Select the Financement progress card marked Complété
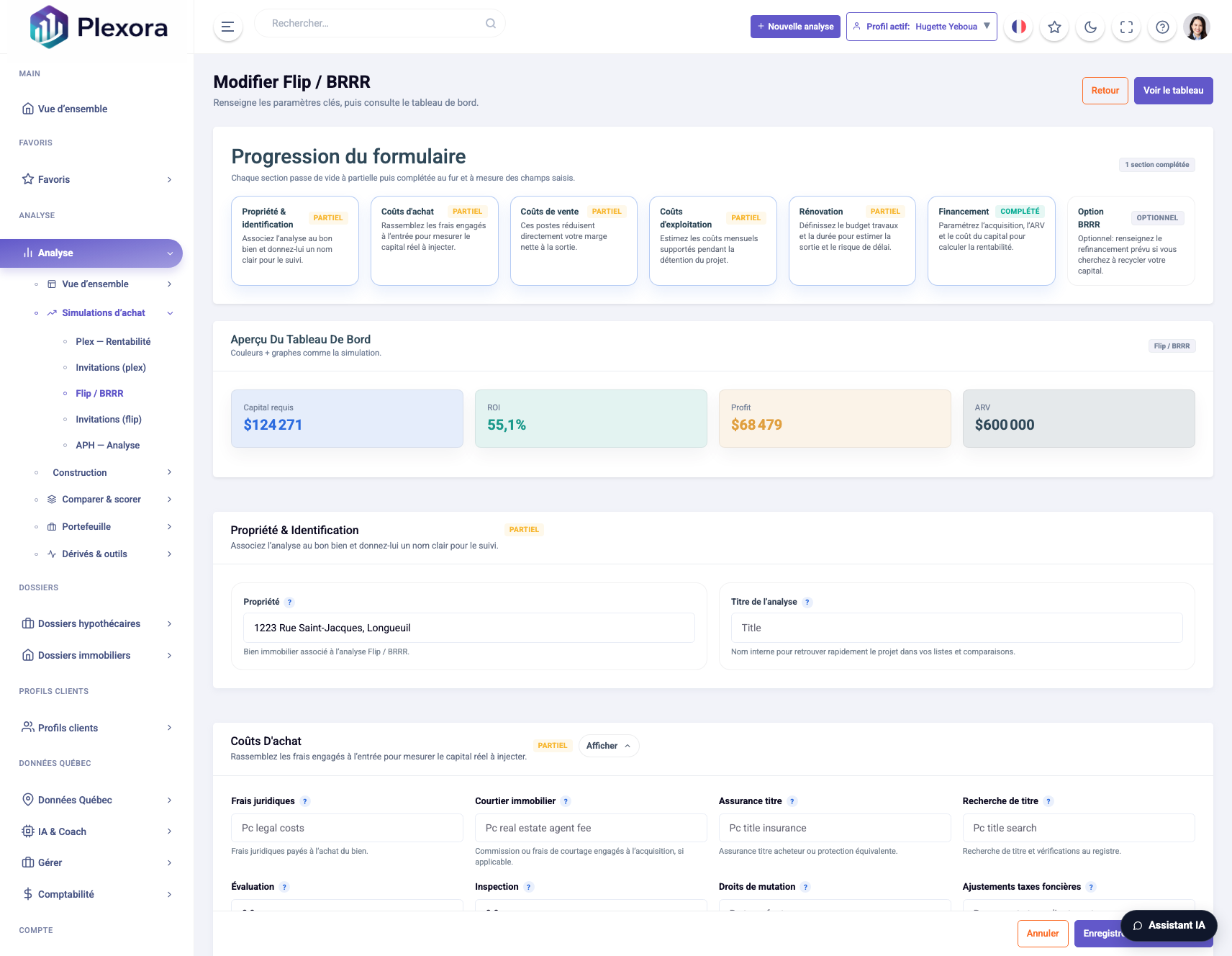This screenshot has width=1232, height=956. (x=990, y=240)
